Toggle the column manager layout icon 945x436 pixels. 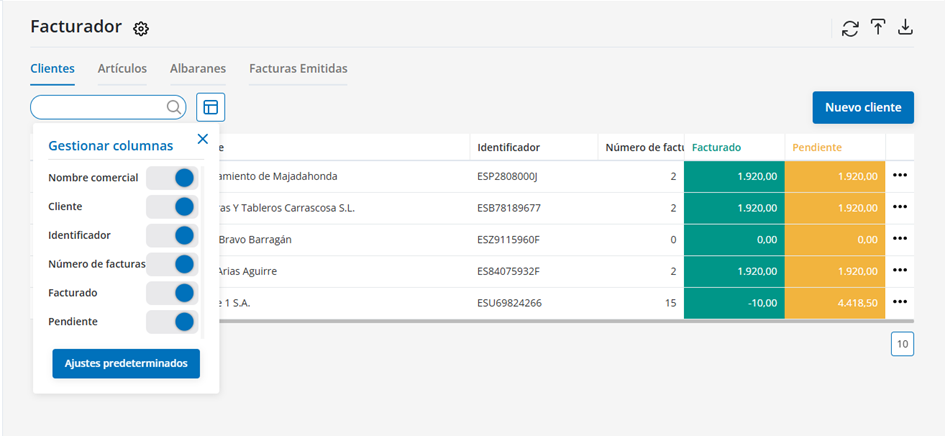(210, 107)
